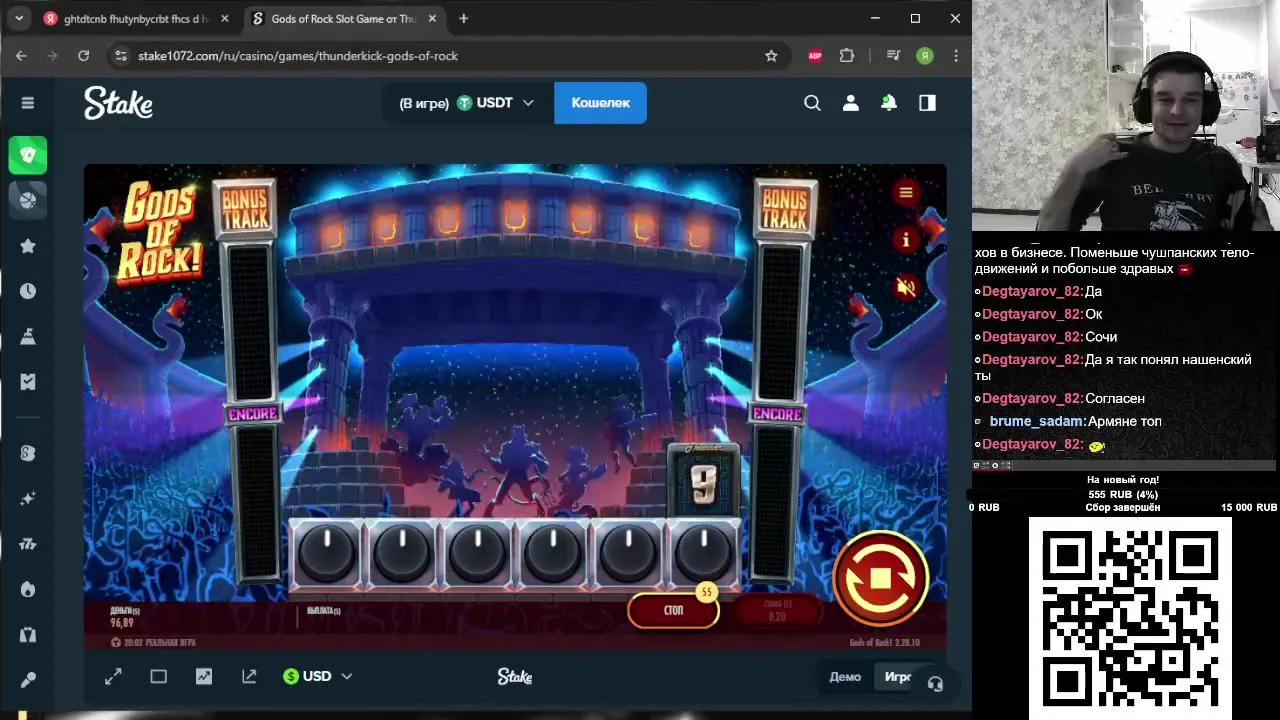
Task: Click the Stake logo in the header
Action: click(118, 103)
